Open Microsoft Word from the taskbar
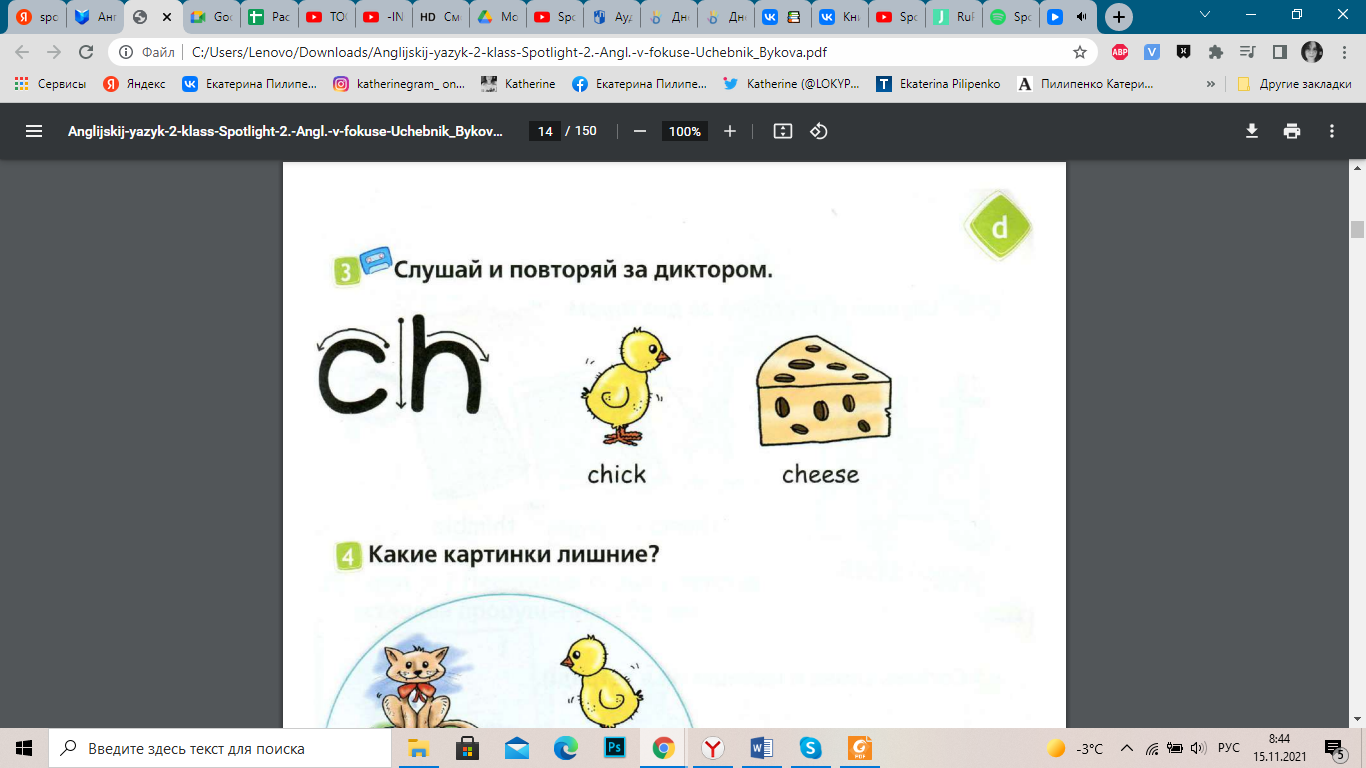This screenshot has width=1366, height=768. (x=761, y=748)
